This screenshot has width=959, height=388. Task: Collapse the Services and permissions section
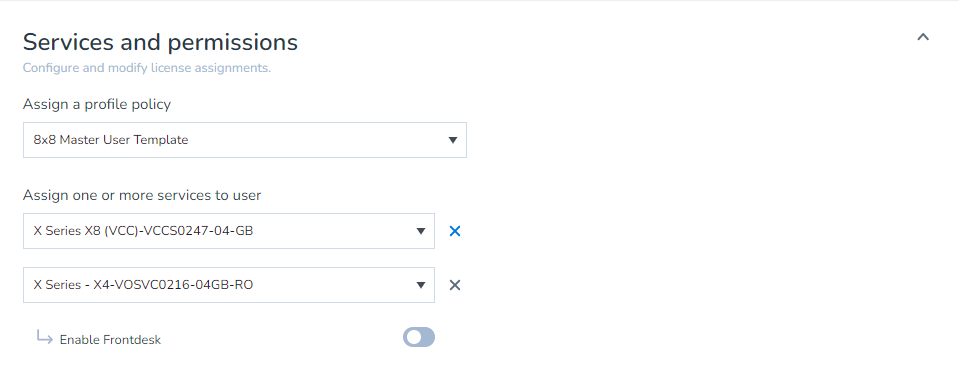pos(923,37)
